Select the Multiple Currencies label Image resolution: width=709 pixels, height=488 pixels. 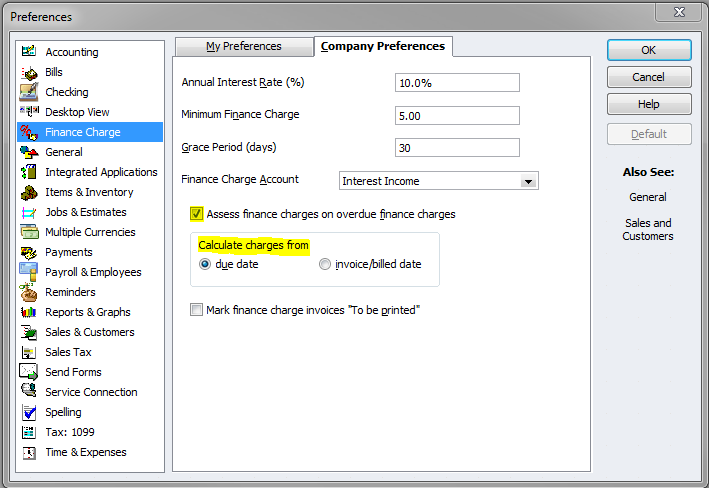pos(90,232)
